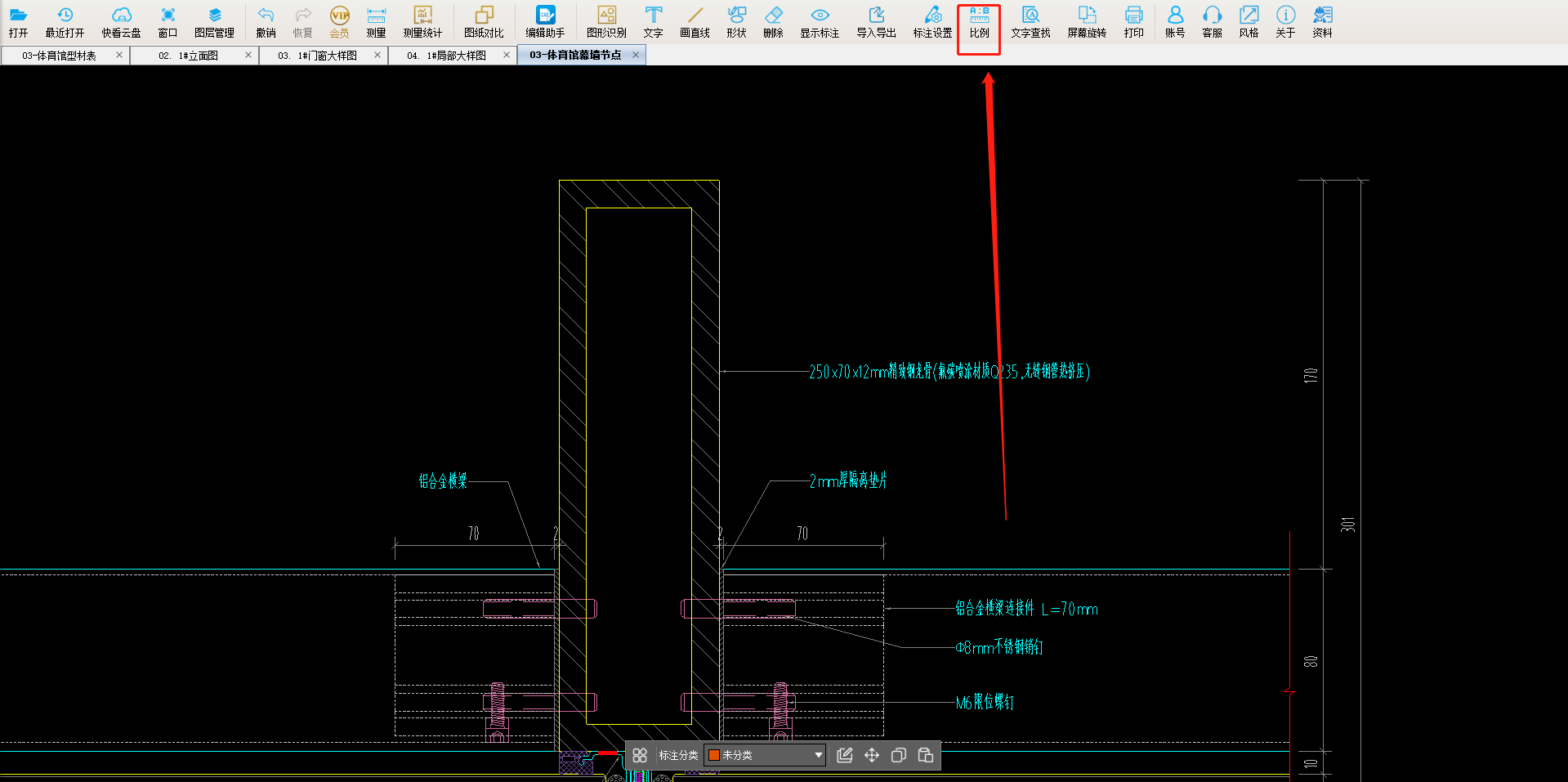Close the 02. 1#立面图 tab
Viewport: 1568px width, 782px height.
[248, 55]
